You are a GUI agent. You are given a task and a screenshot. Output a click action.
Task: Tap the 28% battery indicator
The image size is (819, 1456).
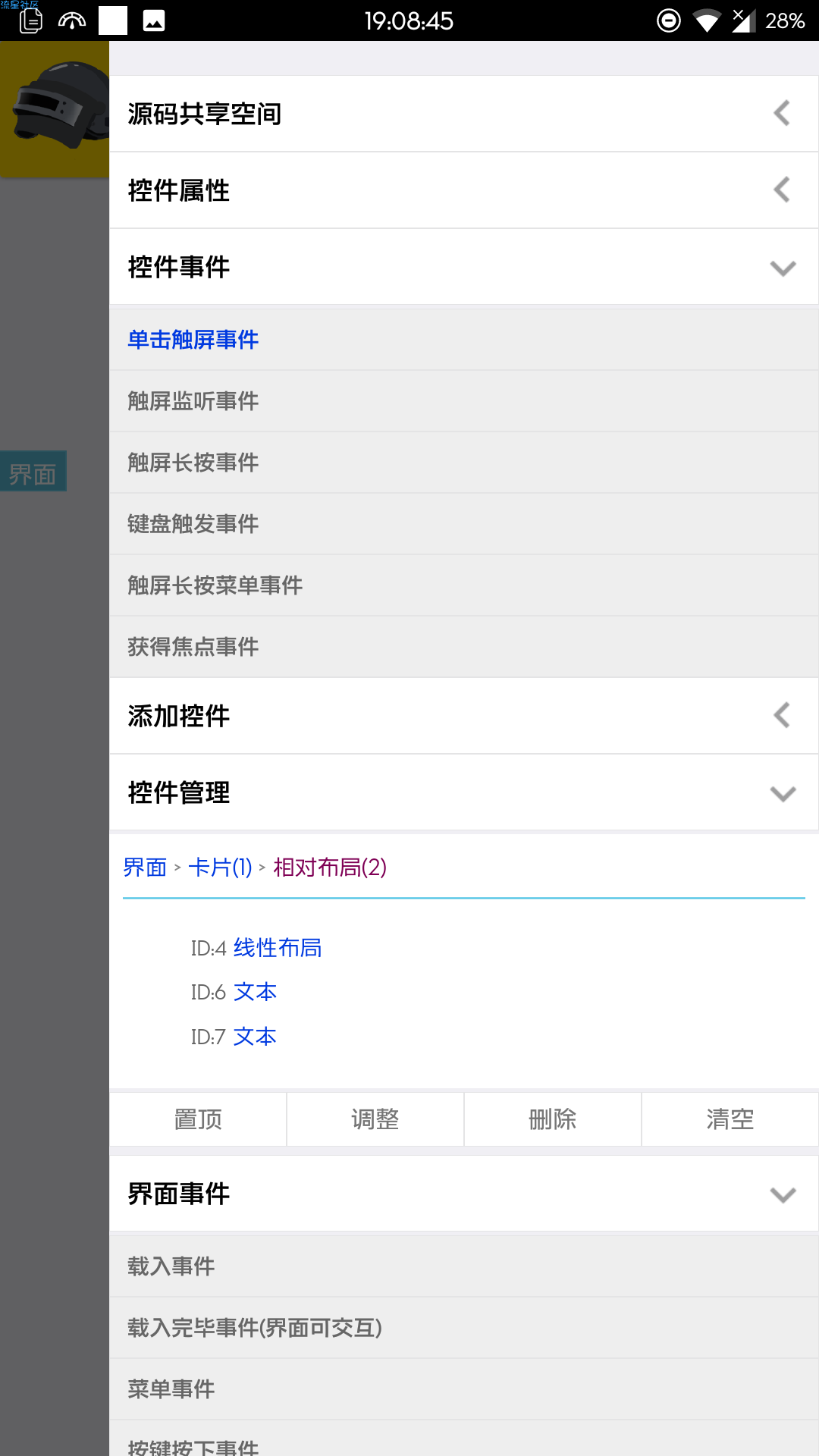tap(785, 20)
